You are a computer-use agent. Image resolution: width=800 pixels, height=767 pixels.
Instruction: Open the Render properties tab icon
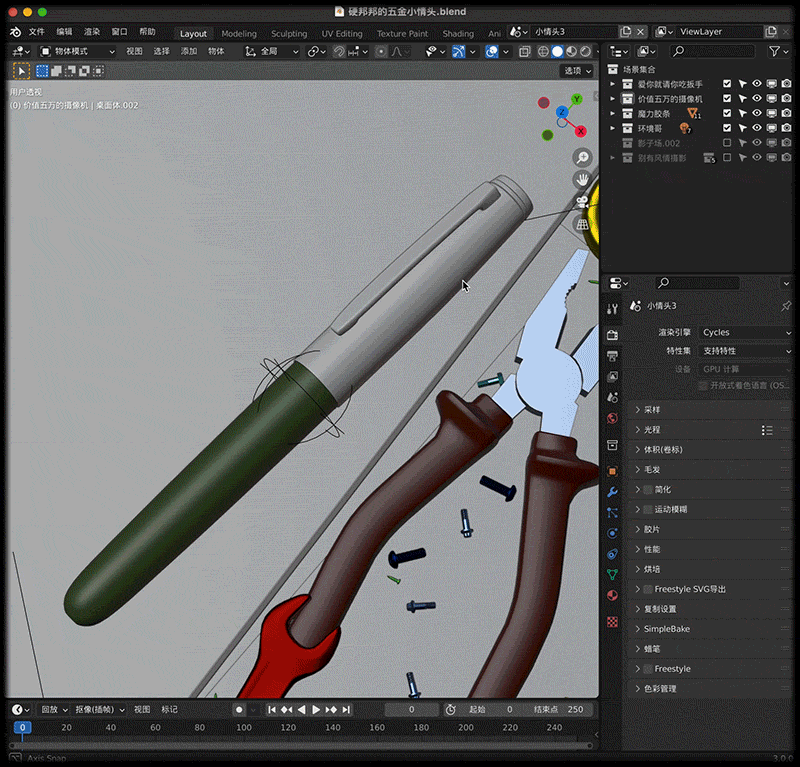click(613, 335)
